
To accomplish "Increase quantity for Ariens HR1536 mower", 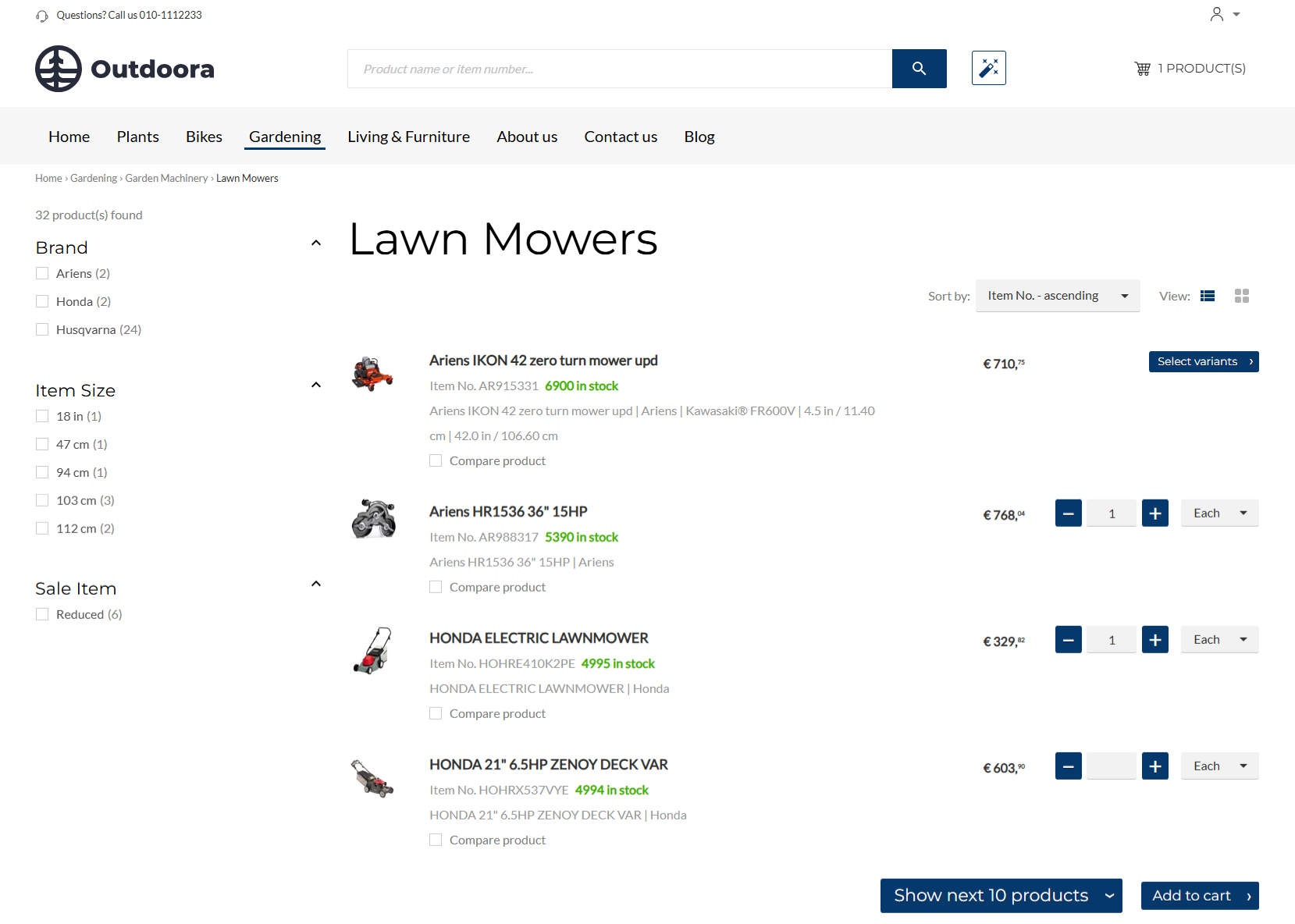I will [1154, 514].
